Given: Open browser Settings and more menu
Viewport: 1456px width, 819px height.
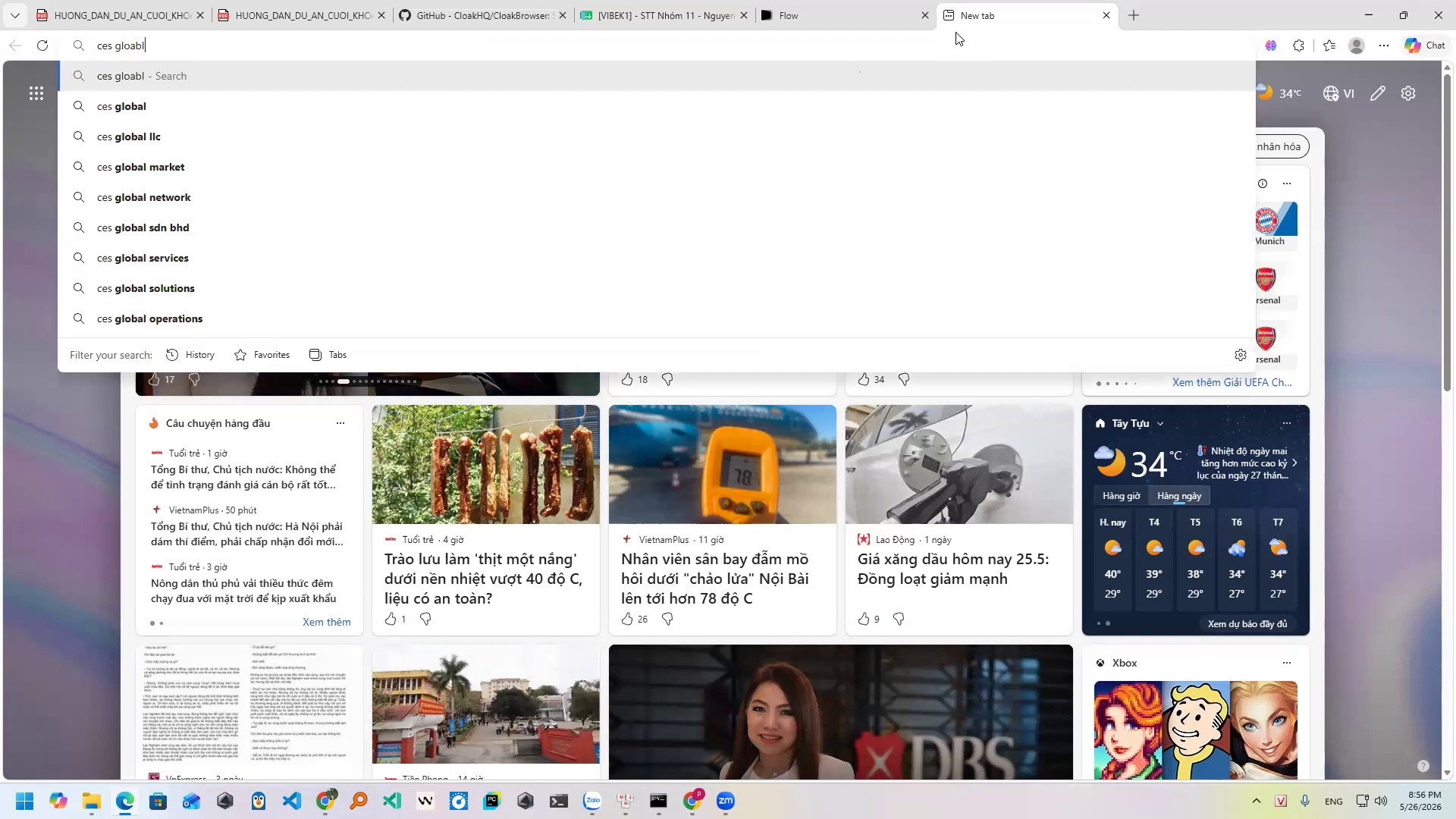Looking at the screenshot, I should [1384, 45].
